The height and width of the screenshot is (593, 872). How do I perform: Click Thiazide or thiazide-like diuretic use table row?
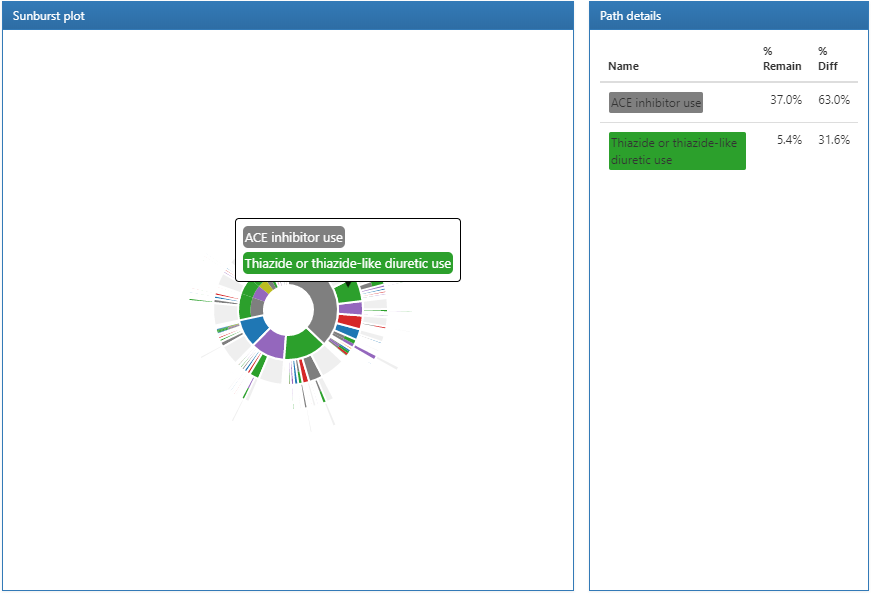coord(729,151)
